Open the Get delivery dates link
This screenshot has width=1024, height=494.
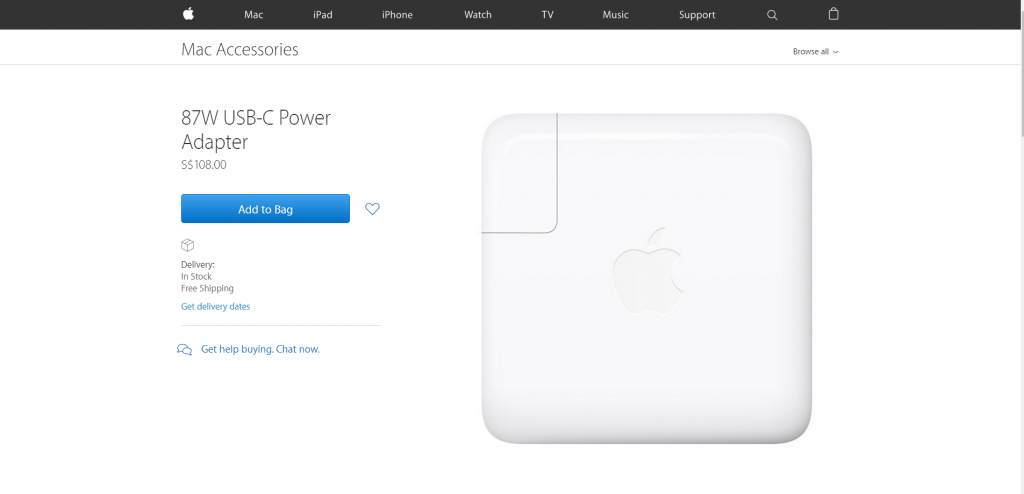[x=216, y=306]
